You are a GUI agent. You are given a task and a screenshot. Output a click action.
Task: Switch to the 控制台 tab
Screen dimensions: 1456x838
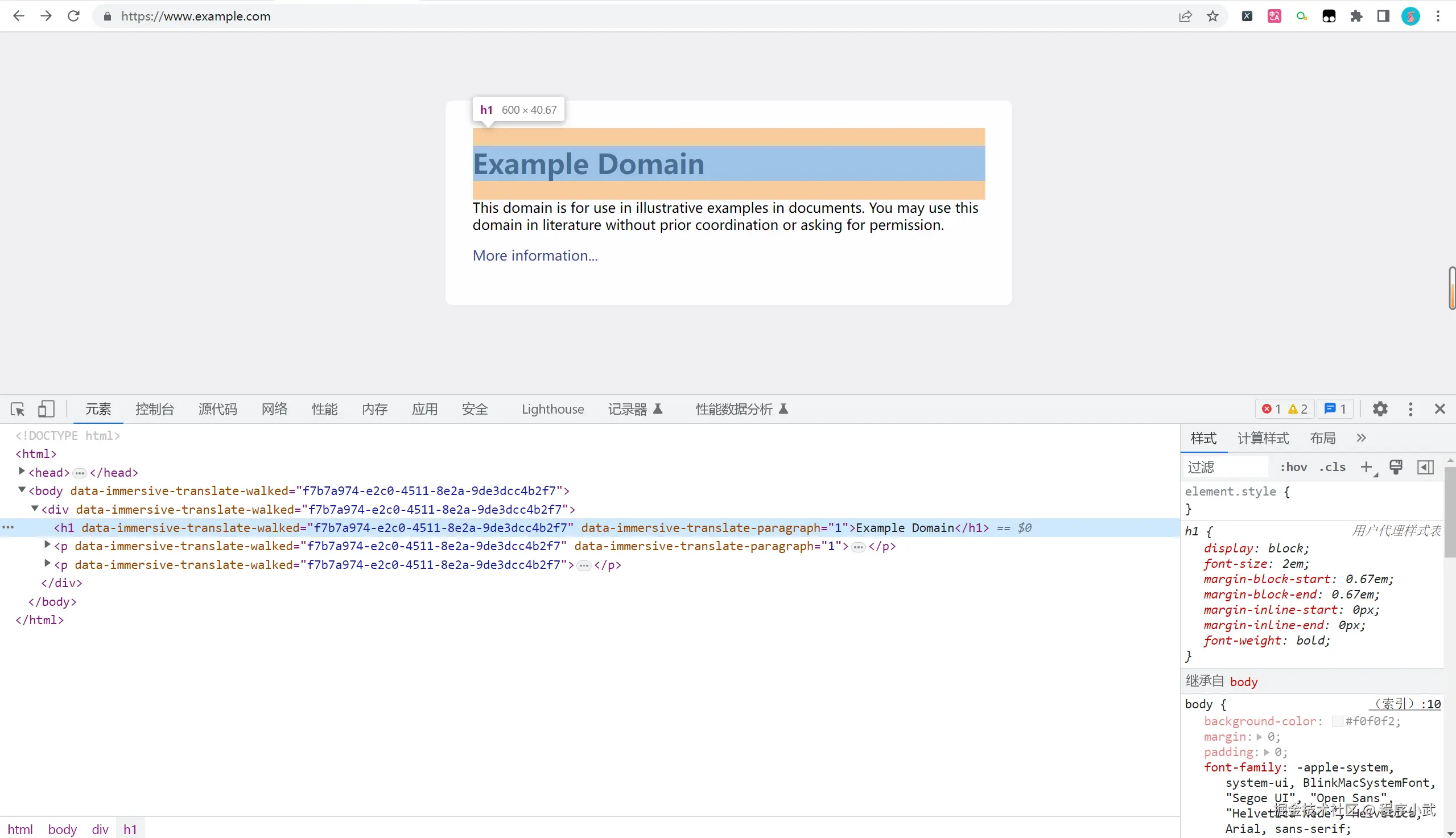coord(154,409)
